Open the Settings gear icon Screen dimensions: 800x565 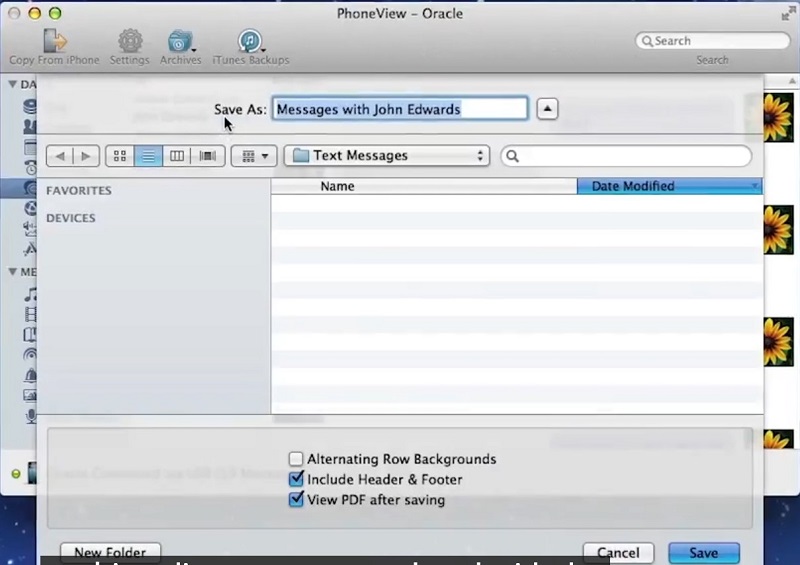[x=130, y=42]
